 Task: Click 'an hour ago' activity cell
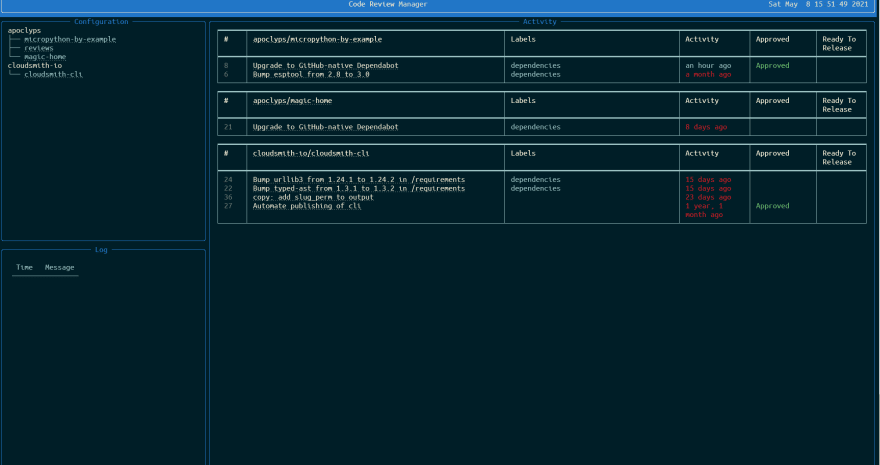[x=708, y=66]
